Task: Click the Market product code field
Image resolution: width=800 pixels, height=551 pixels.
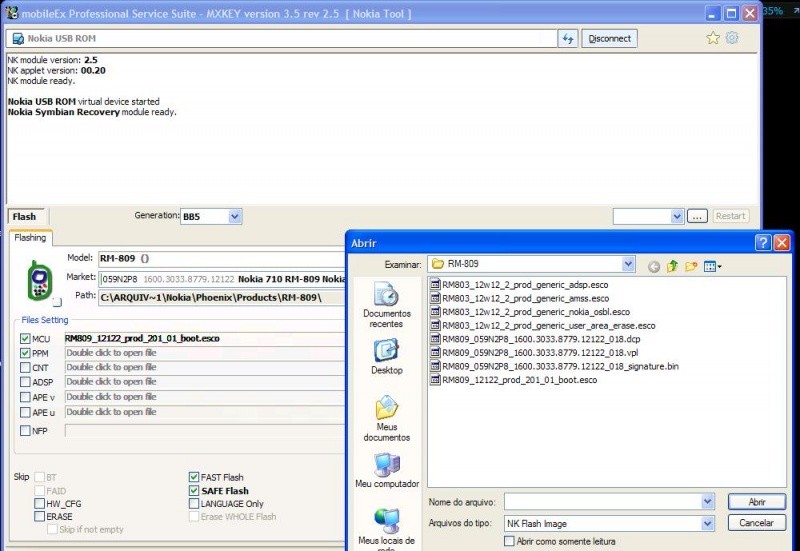Action: [222, 279]
